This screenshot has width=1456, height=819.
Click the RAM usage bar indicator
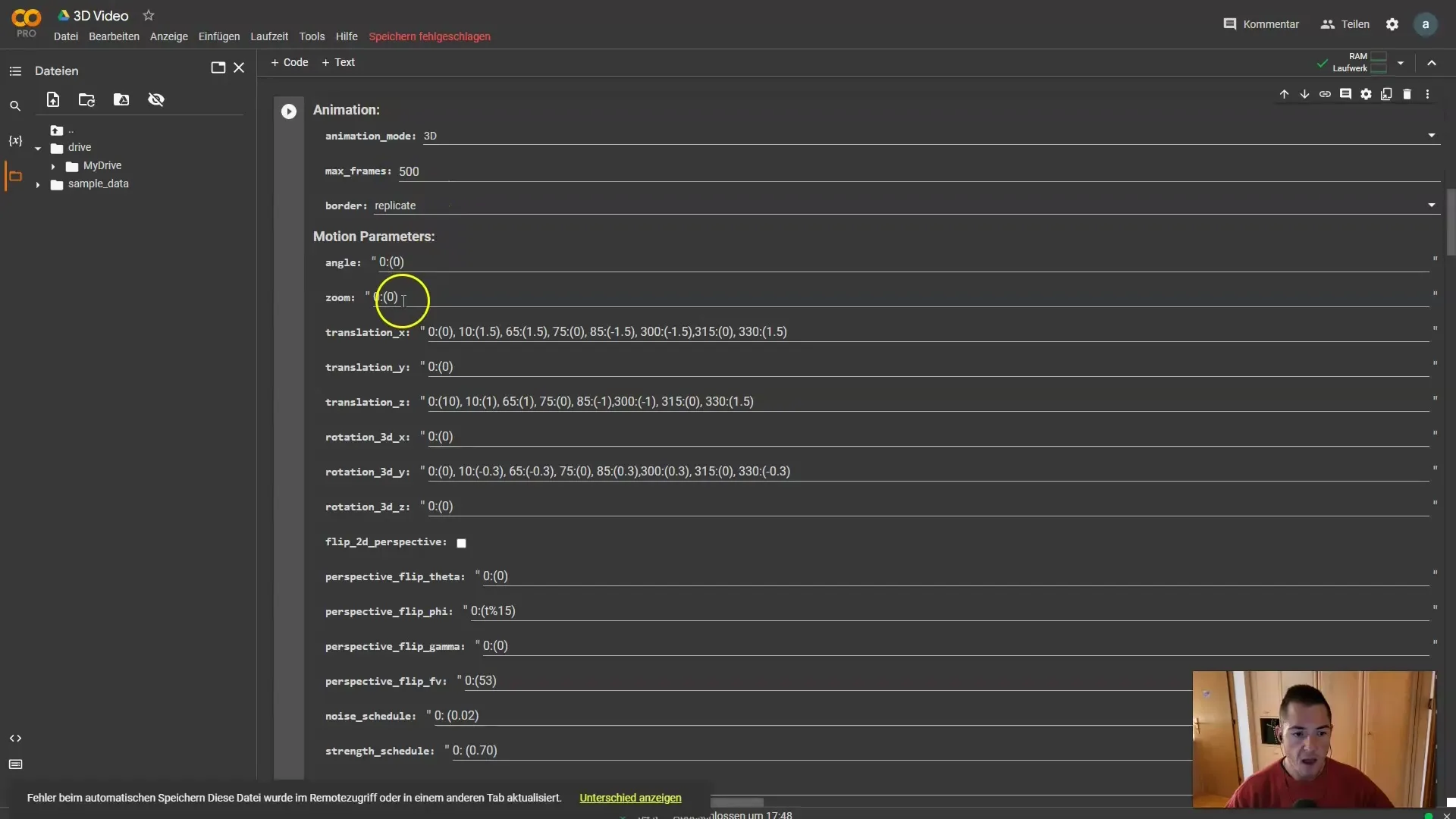click(x=1379, y=56)
